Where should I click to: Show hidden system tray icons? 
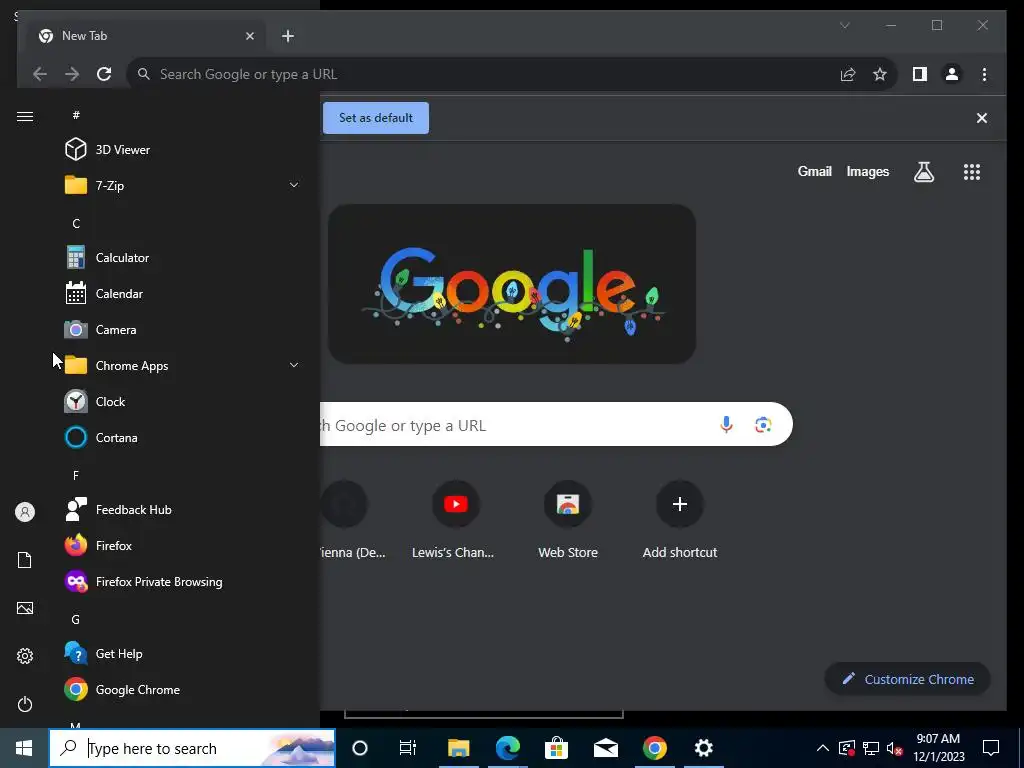pyautogui.click(x=823, y=748)
